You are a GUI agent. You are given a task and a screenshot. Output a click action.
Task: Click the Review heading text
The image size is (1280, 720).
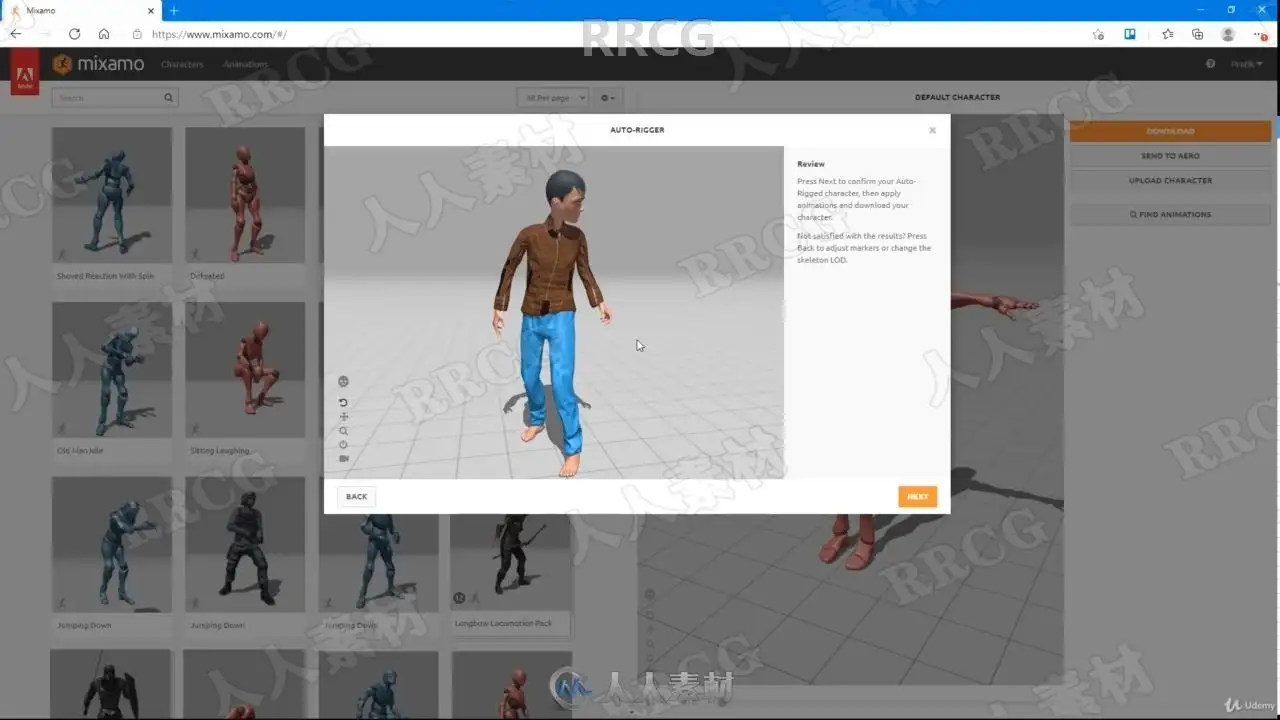tap(811, 164)
